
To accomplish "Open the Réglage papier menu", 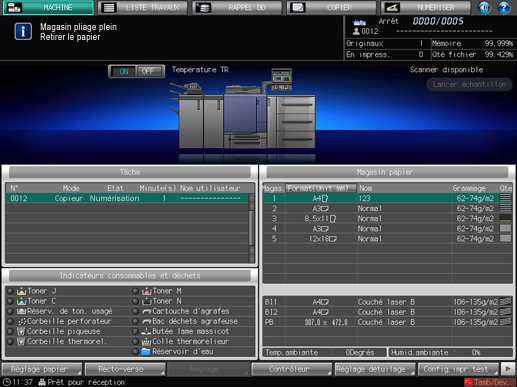I will [x=42, y=369].
